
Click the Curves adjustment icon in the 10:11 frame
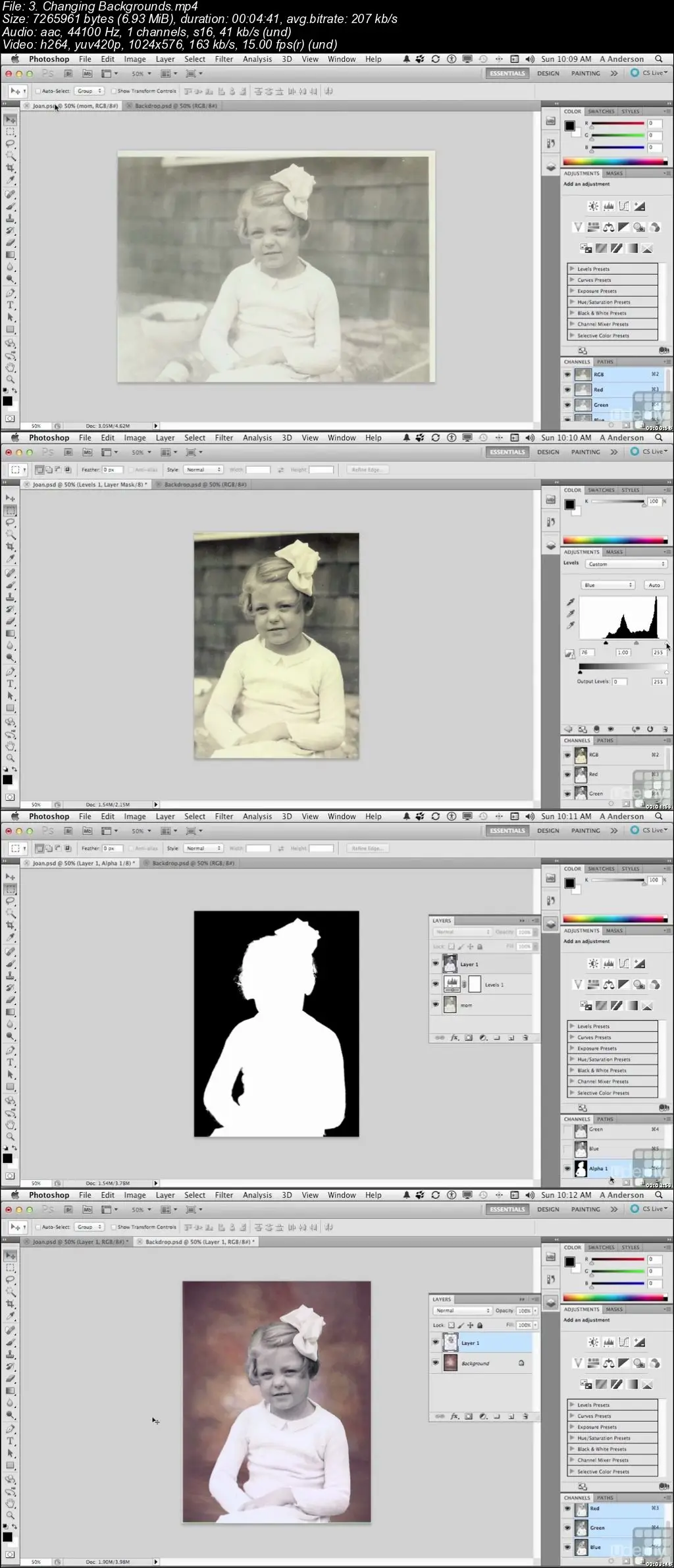pyautogui.click(x=624, y=963)
